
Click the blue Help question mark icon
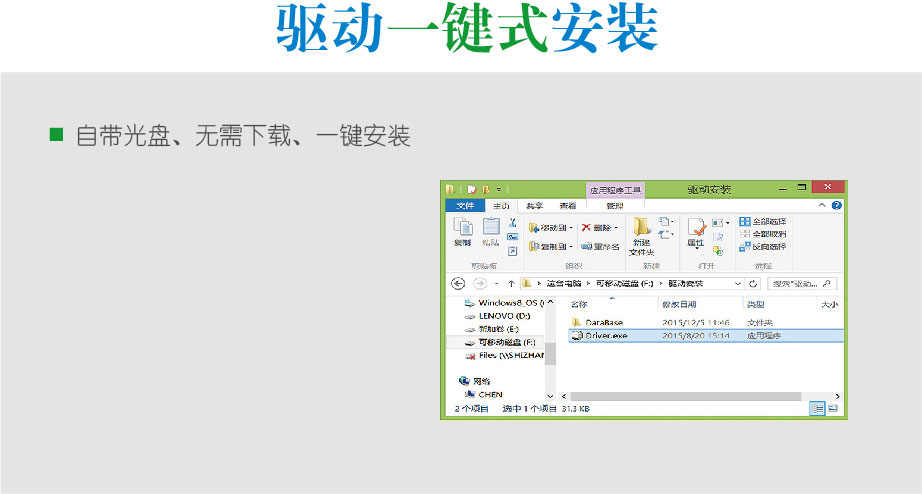(x=837, y=205)
